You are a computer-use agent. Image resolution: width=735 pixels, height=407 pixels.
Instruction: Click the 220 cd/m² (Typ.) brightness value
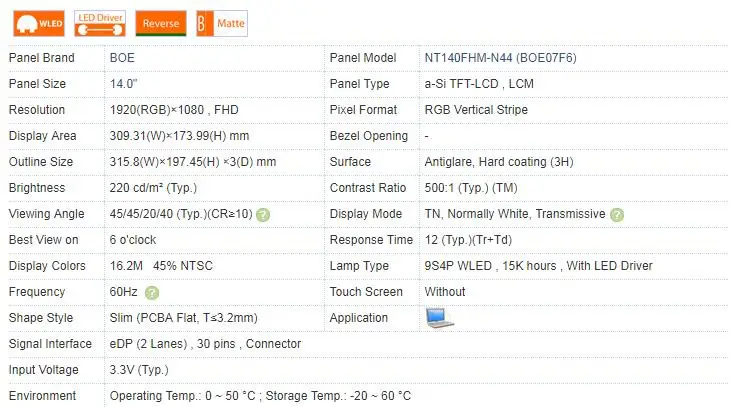pos(153,188)
